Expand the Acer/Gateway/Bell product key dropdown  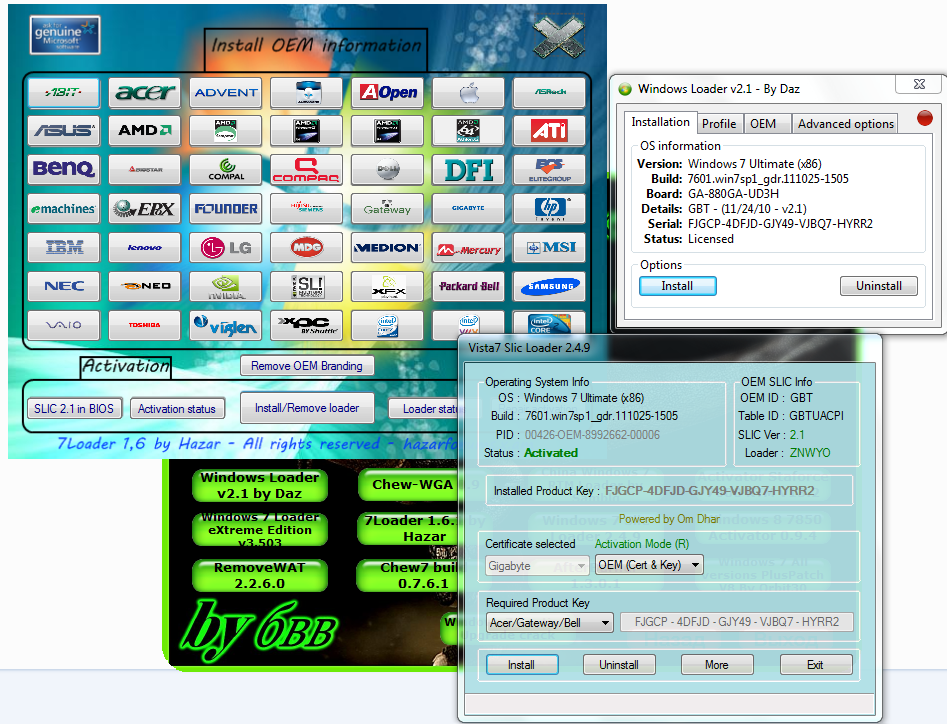point(550,623)
